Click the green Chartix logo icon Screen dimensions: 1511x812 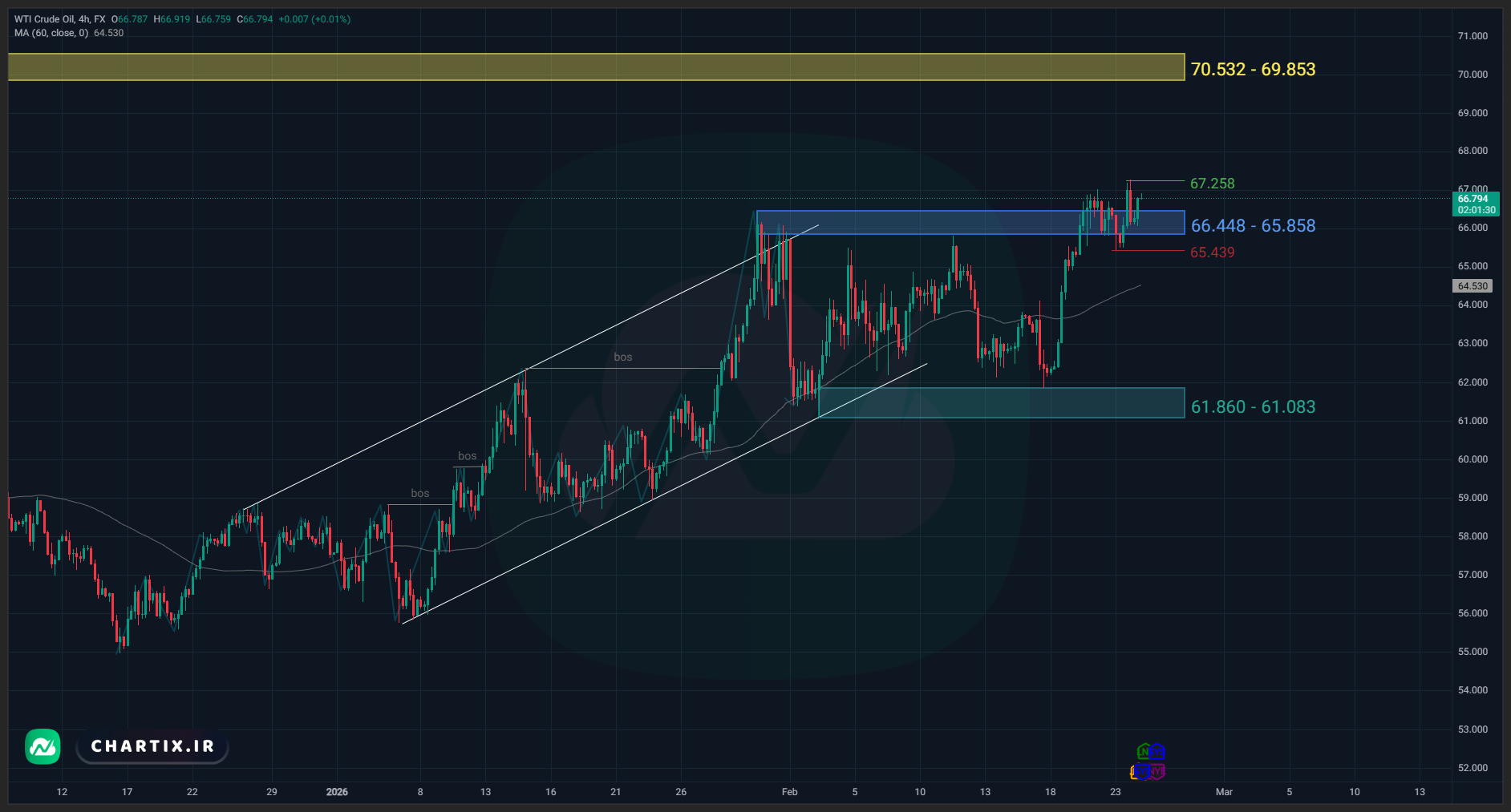pos(43,746)
